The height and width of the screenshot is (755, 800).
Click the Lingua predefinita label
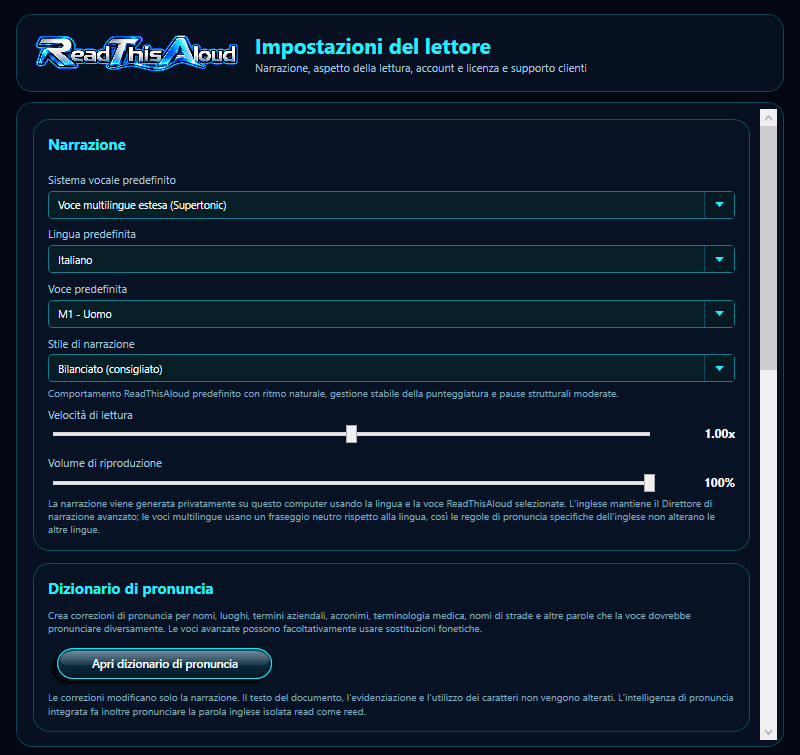[x=92, y=234]
